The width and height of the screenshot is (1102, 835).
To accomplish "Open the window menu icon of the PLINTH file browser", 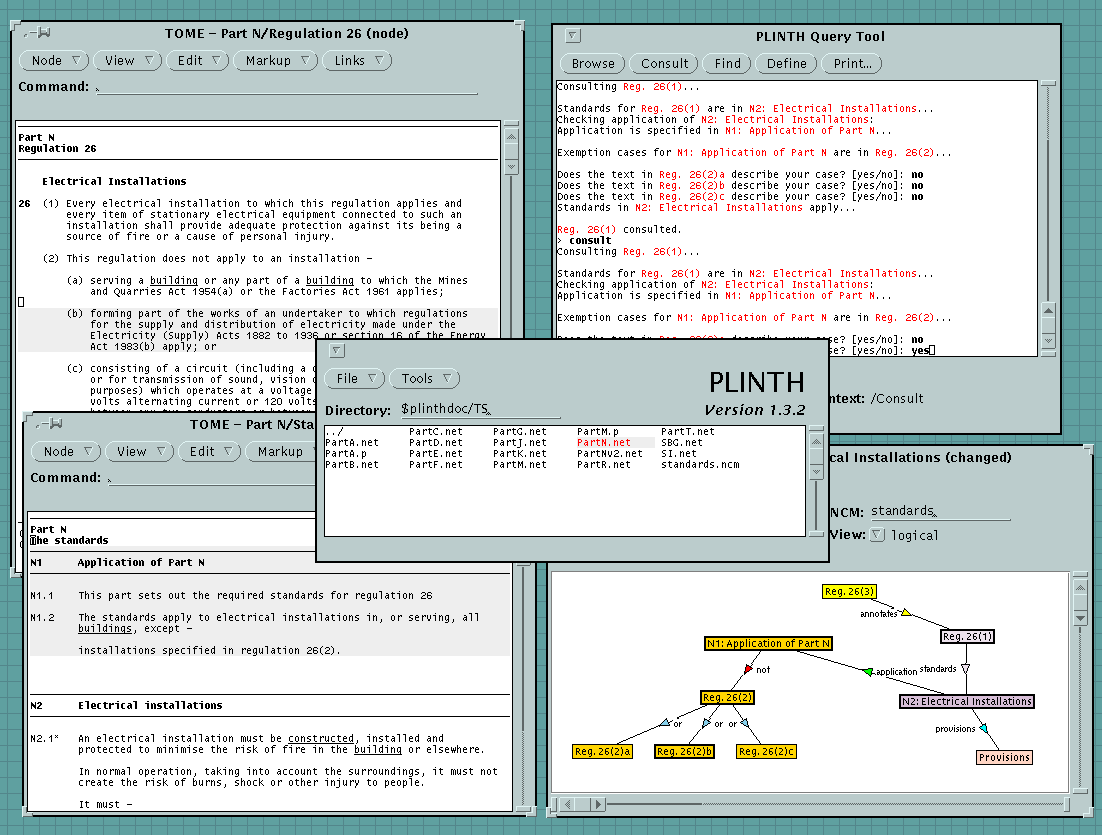I will [337, 350].
